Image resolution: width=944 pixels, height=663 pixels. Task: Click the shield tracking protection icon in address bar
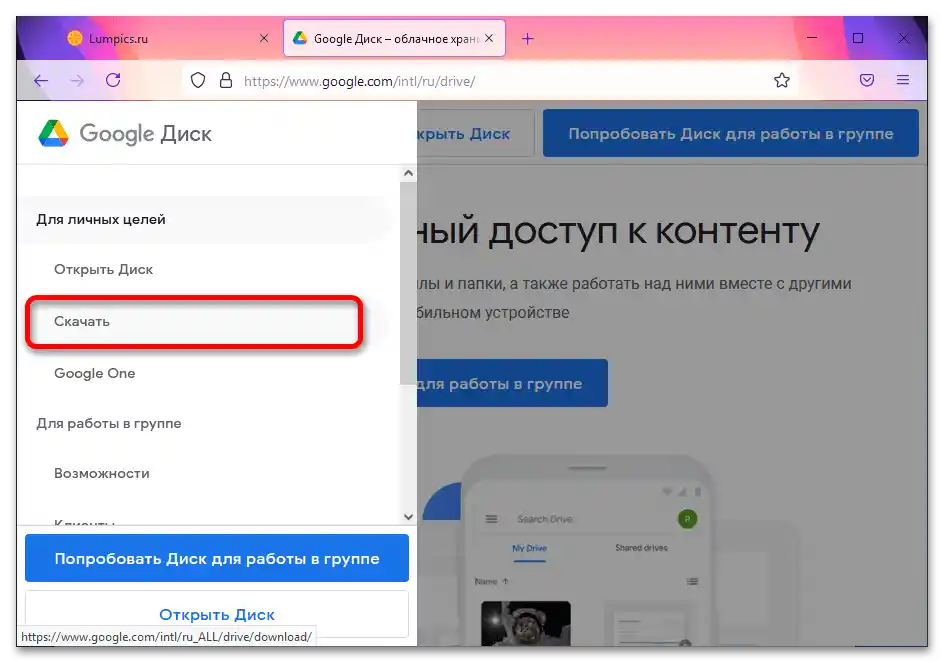(x=196, y=80)
